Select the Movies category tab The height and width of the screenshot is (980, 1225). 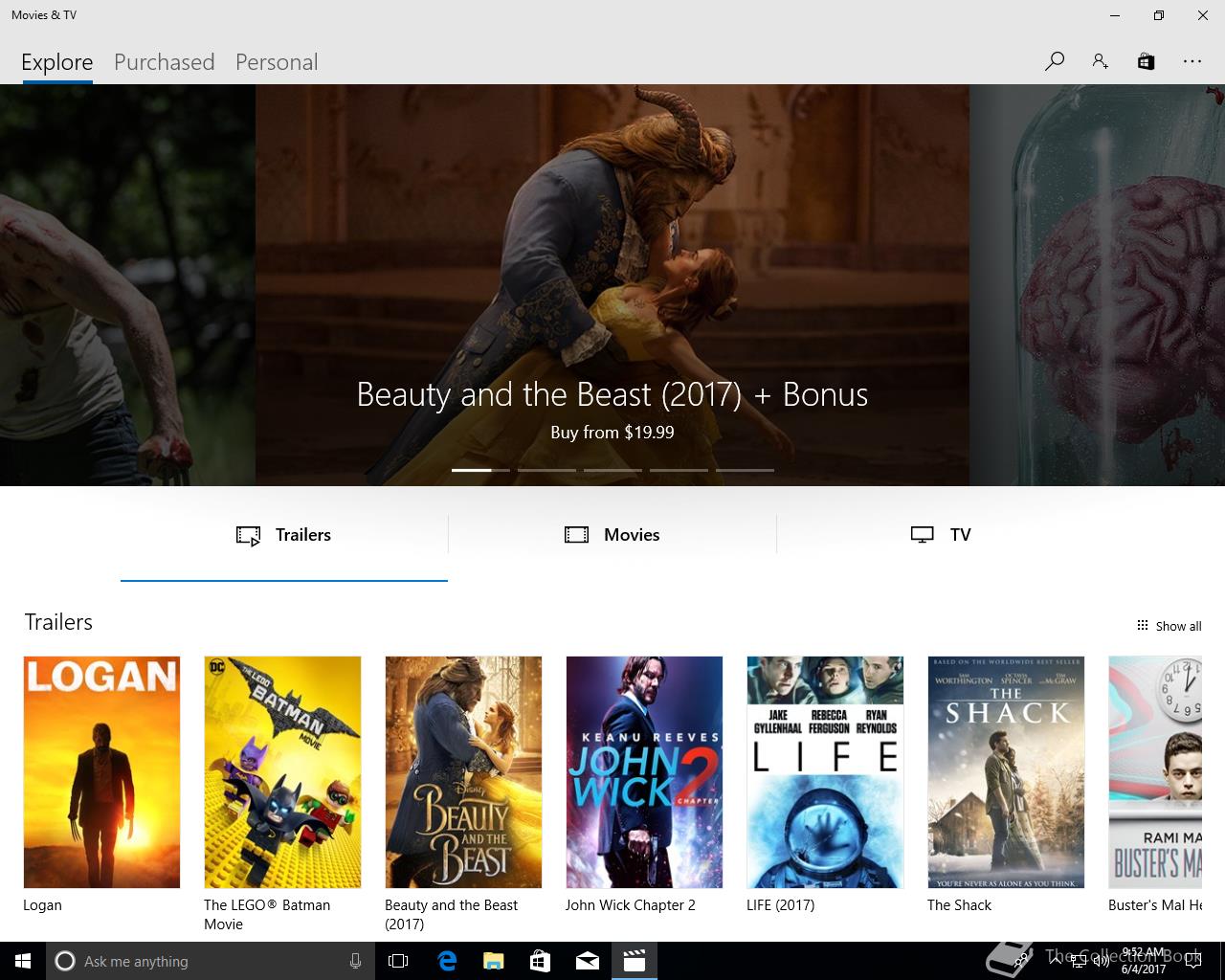click(612, 535)
